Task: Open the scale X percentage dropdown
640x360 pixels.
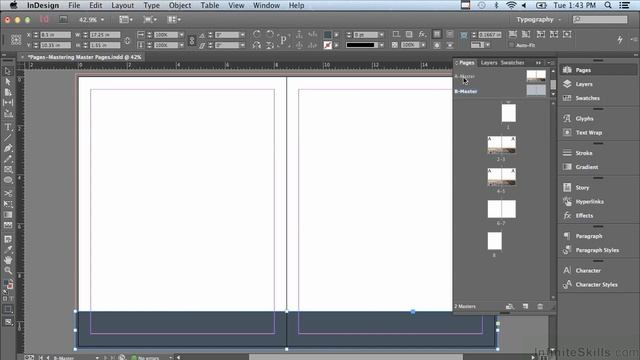Action: [x=182, y=35]
